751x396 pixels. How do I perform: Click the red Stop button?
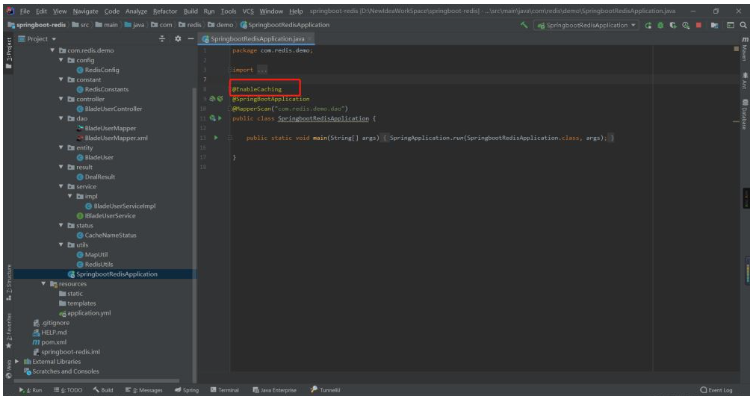[x=698, y=25]
